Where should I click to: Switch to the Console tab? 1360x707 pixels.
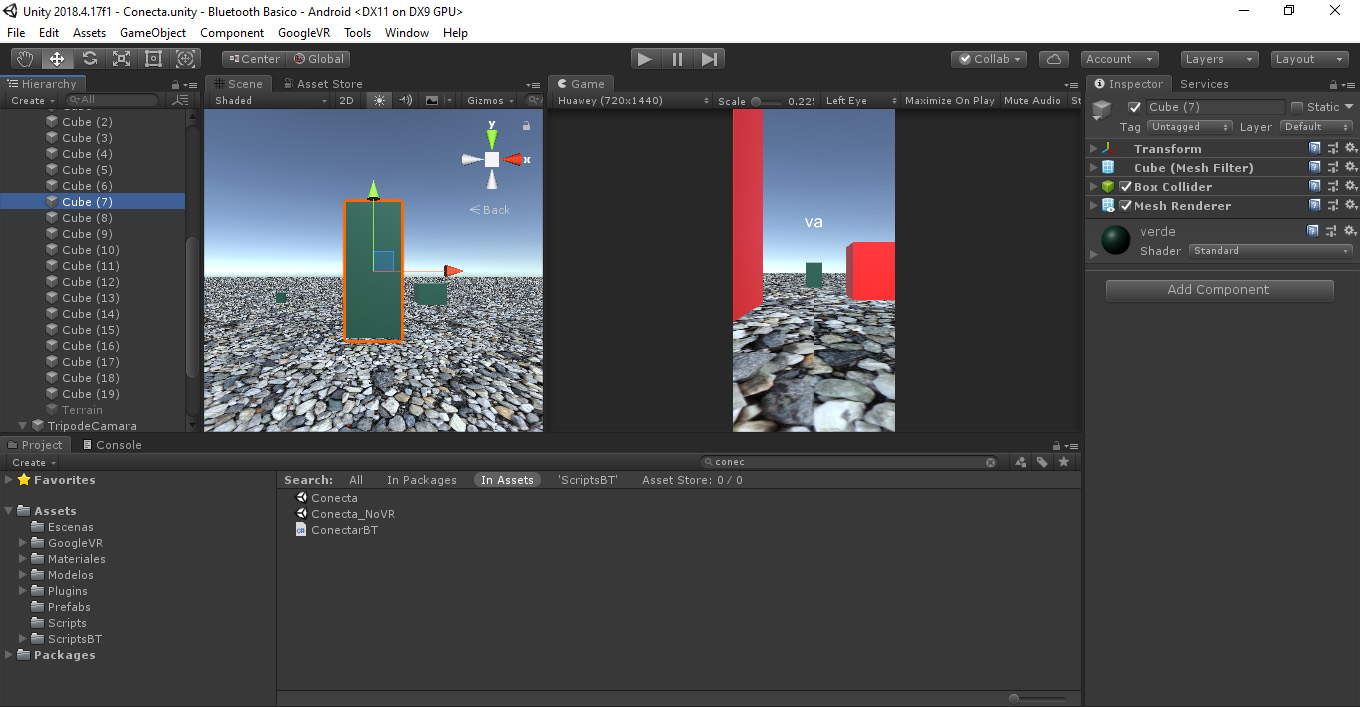[112, 445]
